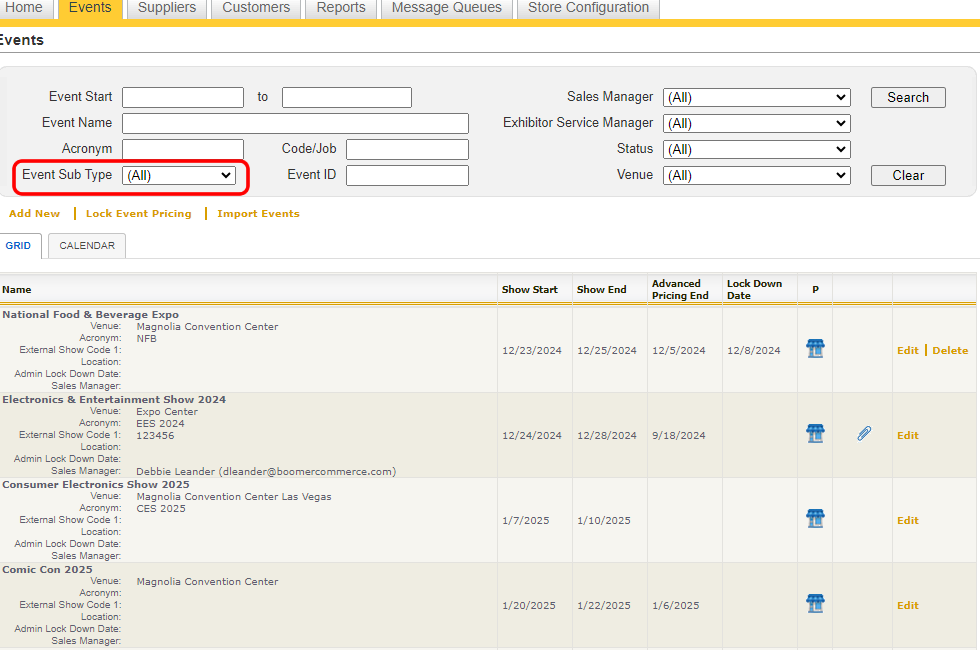Image resolution: width=980 pixels, height=650 pixels.
Task: Delete the National Food & Beverage Expo event
Action: [950, 351]
